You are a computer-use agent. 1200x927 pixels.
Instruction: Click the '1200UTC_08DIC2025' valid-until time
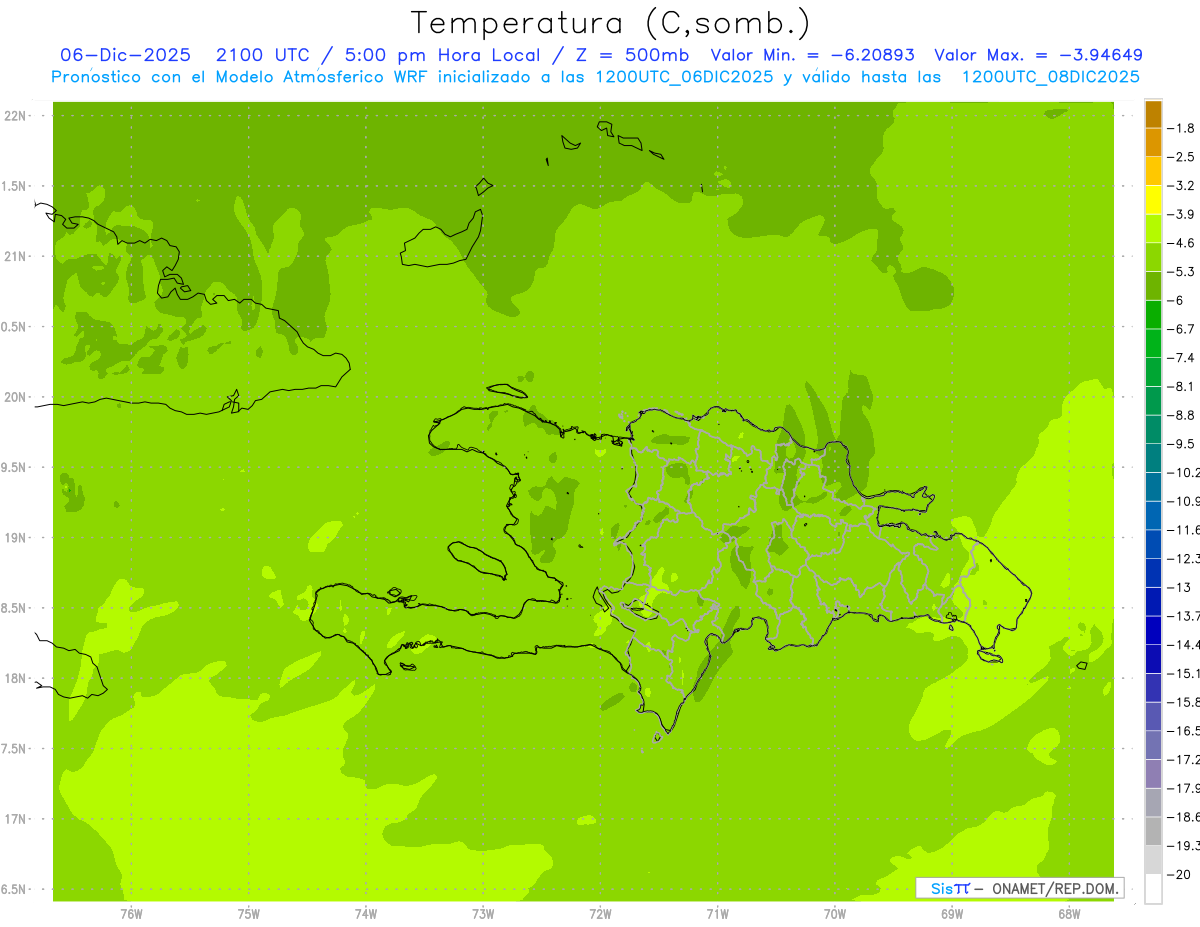tap(1050, 77)
